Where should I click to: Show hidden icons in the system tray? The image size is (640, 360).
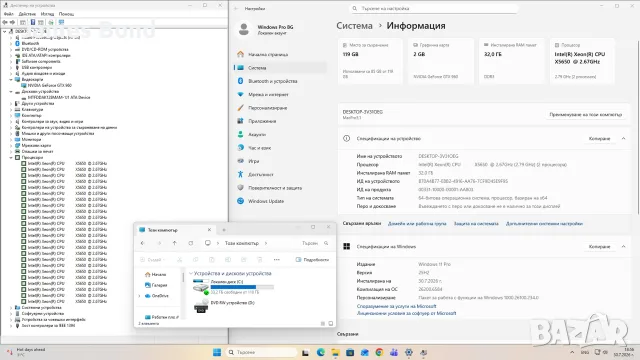coord(572,352)
